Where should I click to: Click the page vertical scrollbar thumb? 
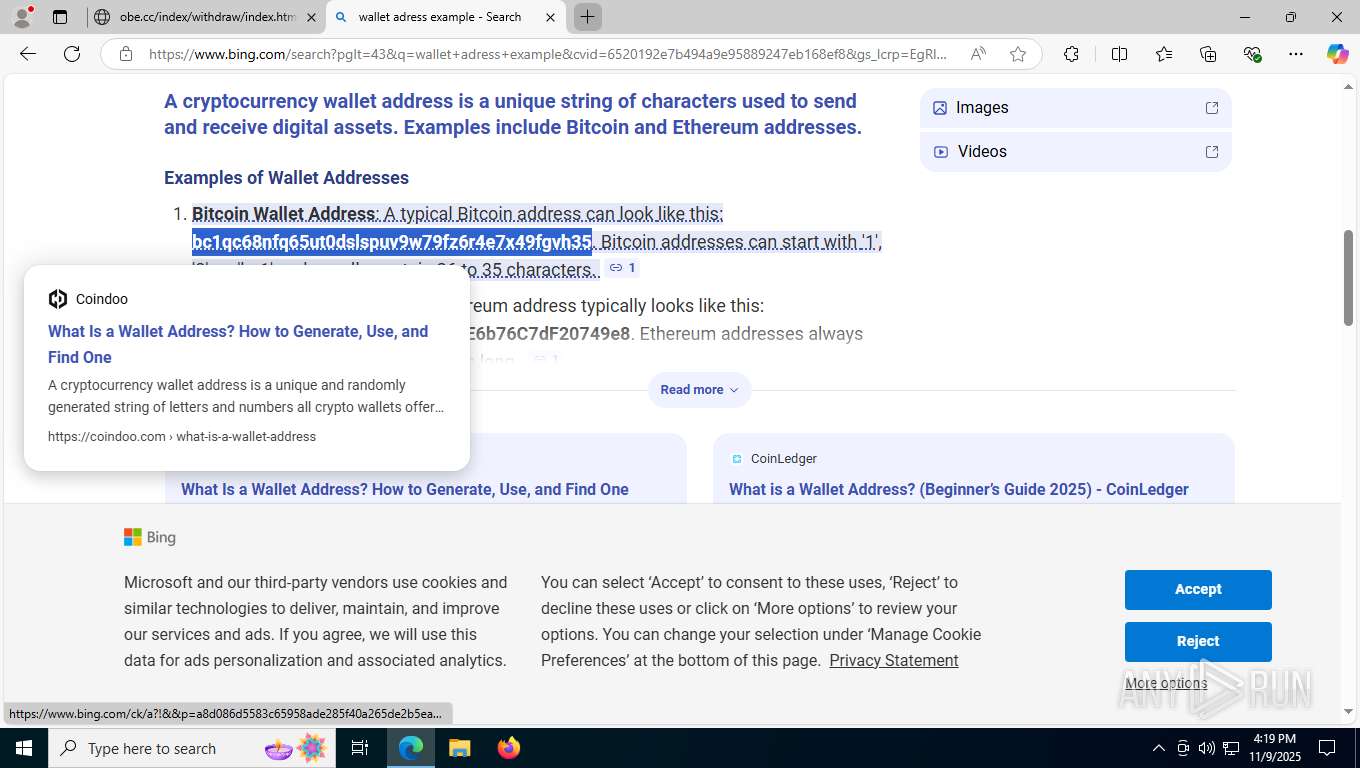(x=1348, y=277)
